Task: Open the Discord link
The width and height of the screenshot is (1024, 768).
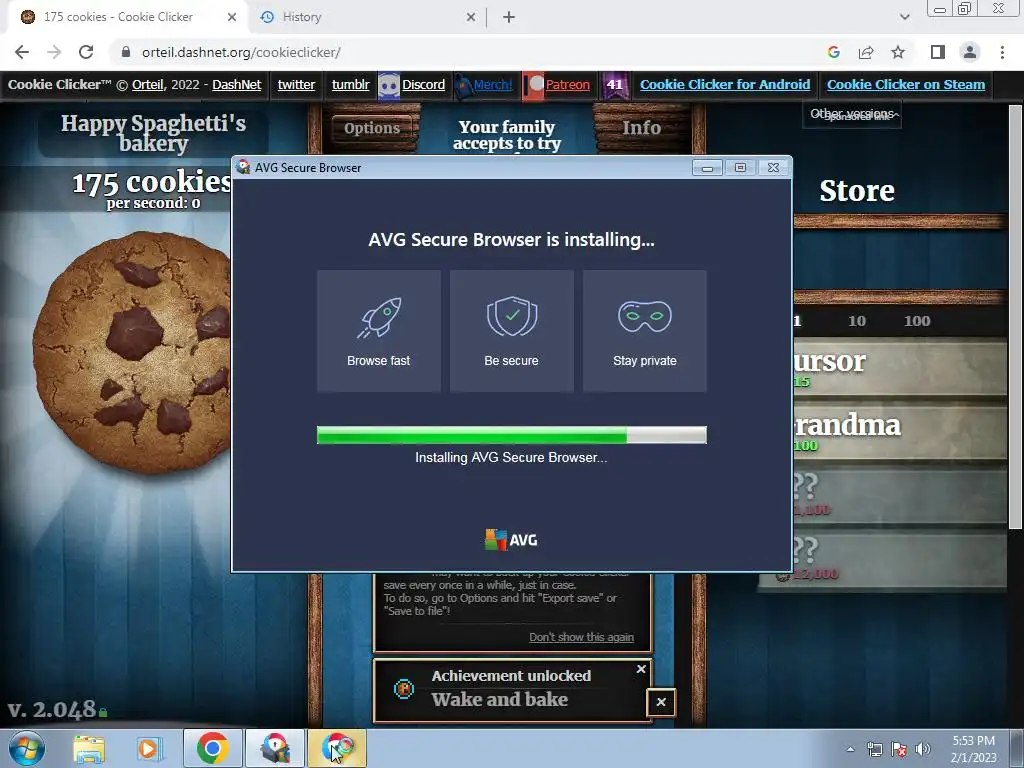Action: tap(423, 85)
